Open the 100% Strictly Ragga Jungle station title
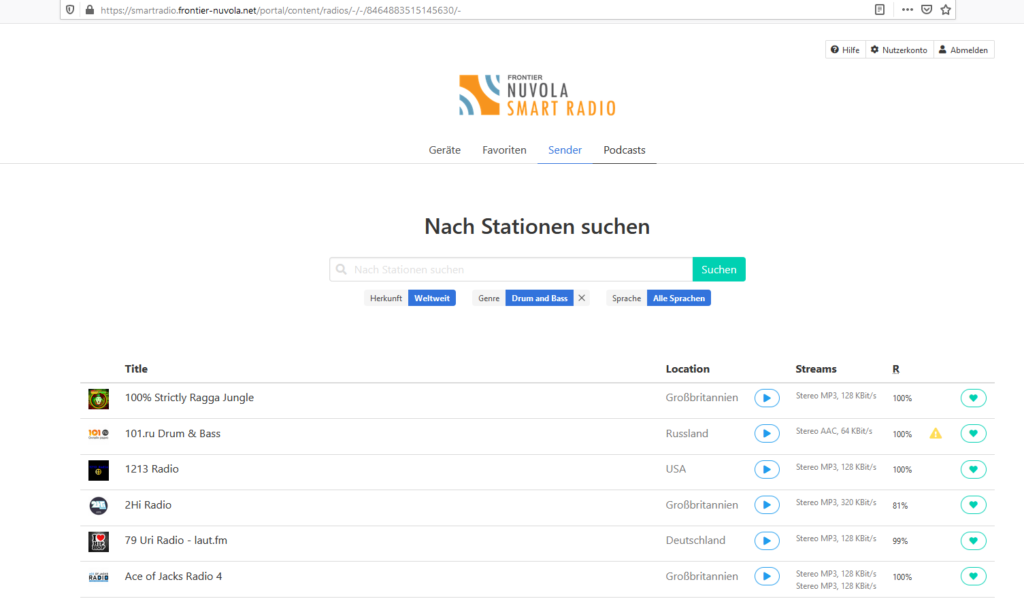The width and height of the screenshot is (1024, 599). (x=189, y=397)
